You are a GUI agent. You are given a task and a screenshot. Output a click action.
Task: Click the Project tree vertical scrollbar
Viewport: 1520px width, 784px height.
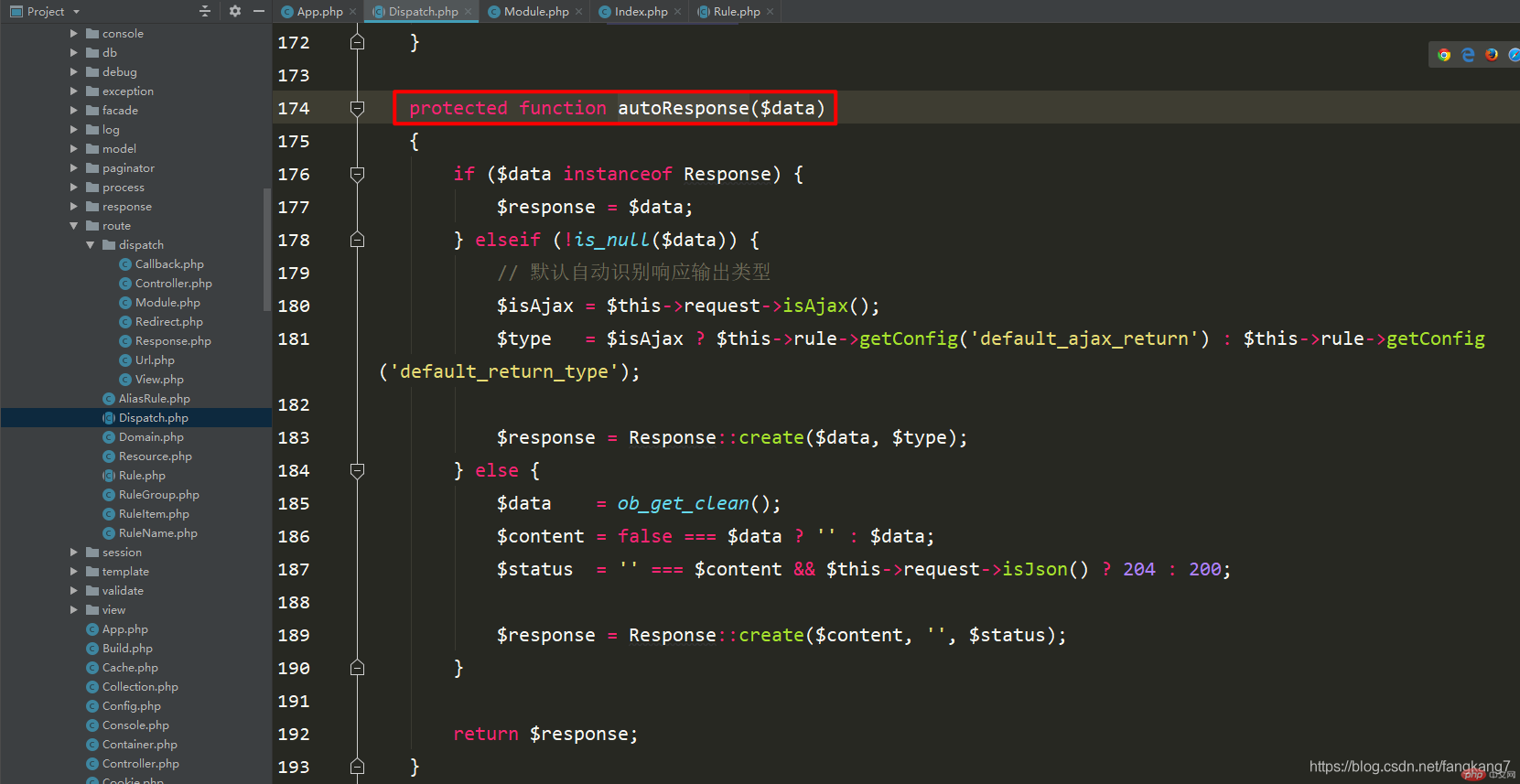tap(267, 249)
